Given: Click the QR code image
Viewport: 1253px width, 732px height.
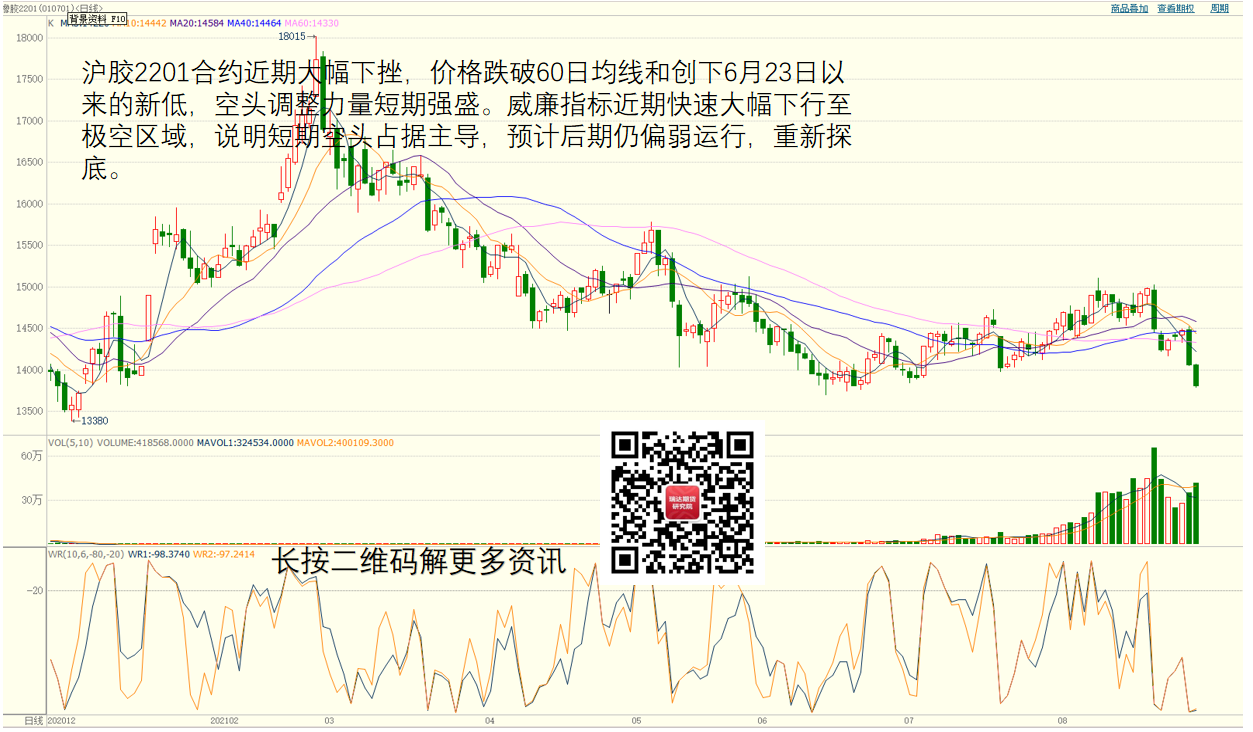Looking at the screenshot, I should [682, 502].
